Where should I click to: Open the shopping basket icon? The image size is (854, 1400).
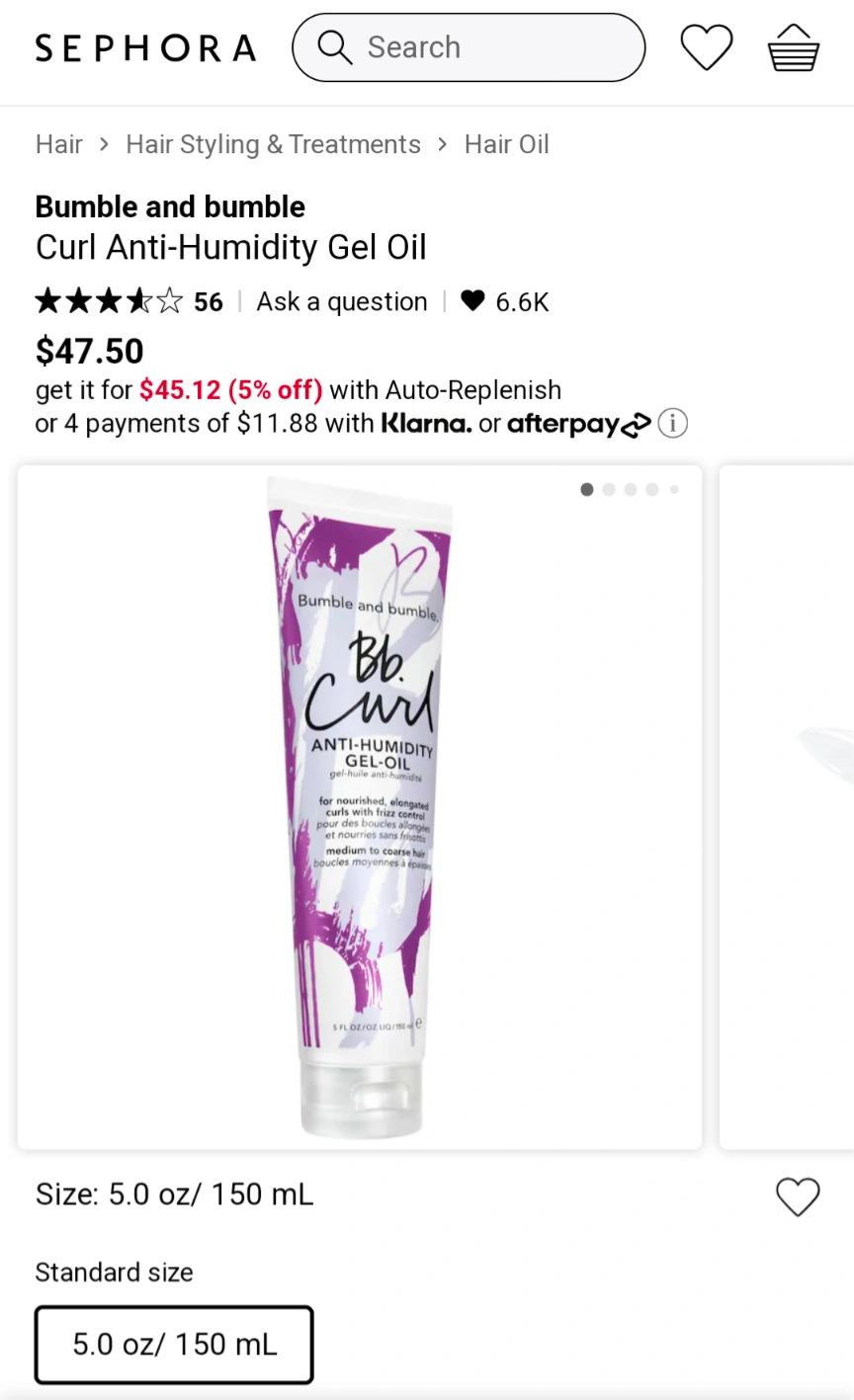pyautogui.click(x=794, y=47)
